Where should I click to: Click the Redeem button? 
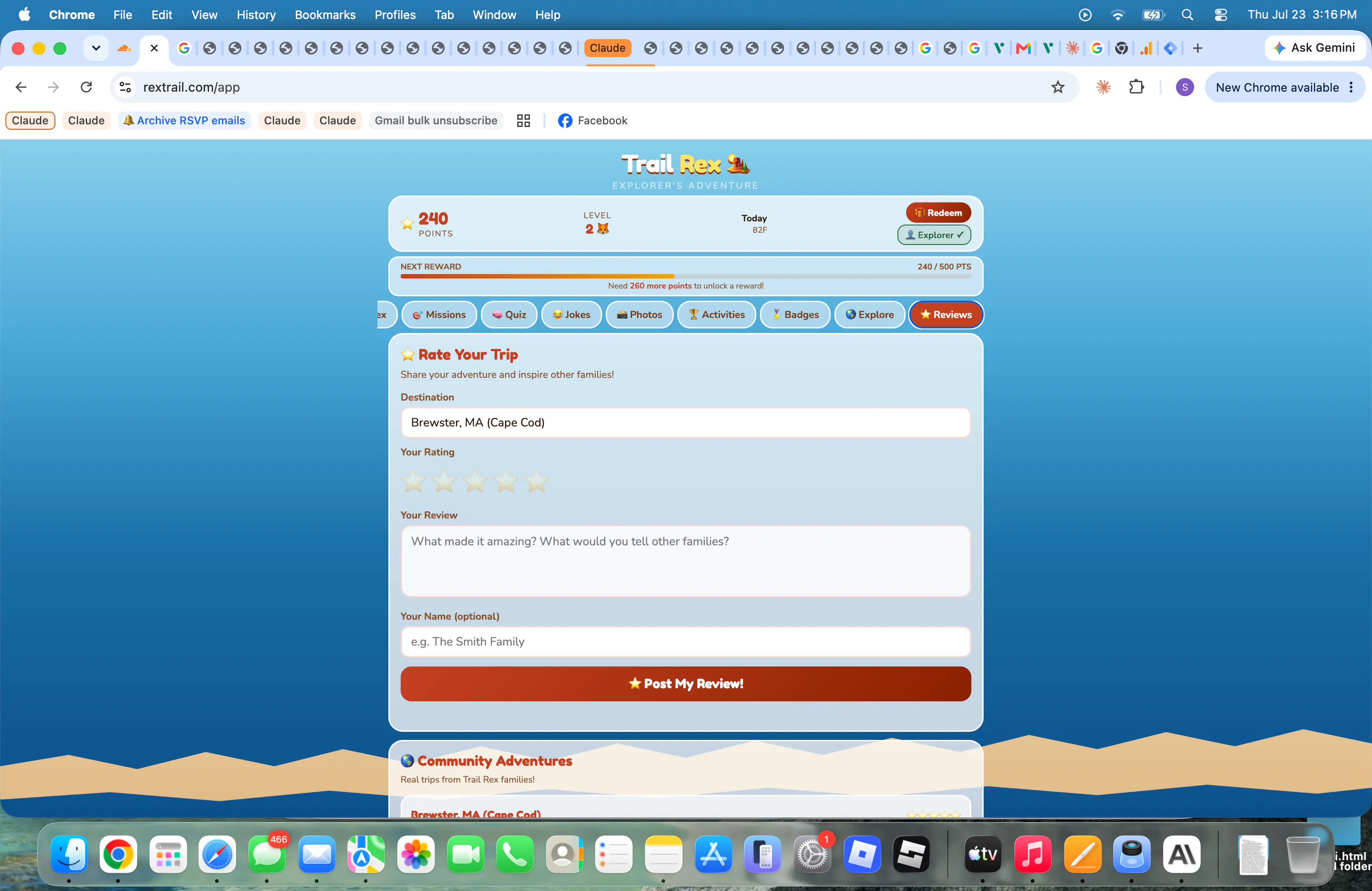(938, 213)
